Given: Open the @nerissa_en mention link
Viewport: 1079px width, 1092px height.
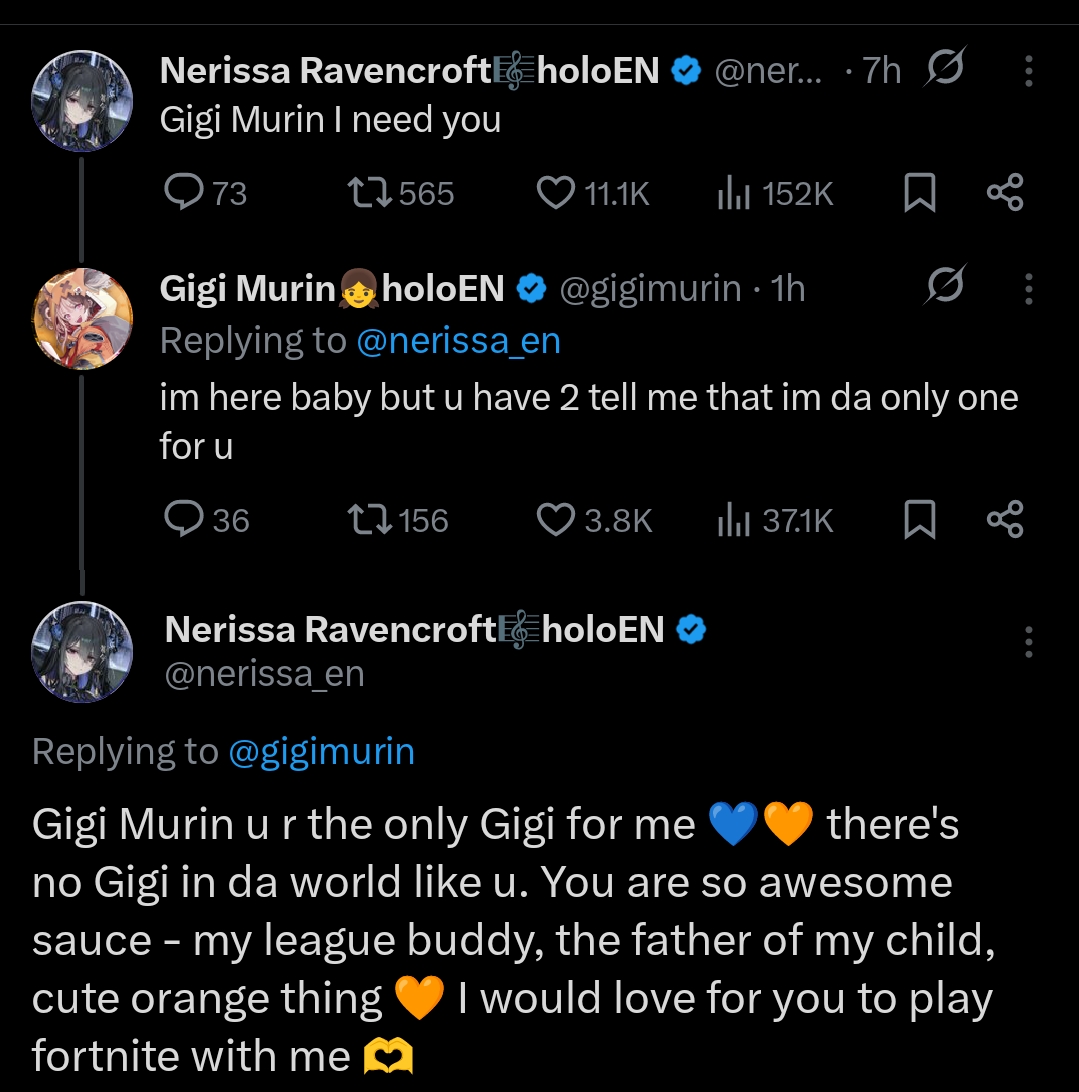Looking at the screenshot, I should pos(458,342).
